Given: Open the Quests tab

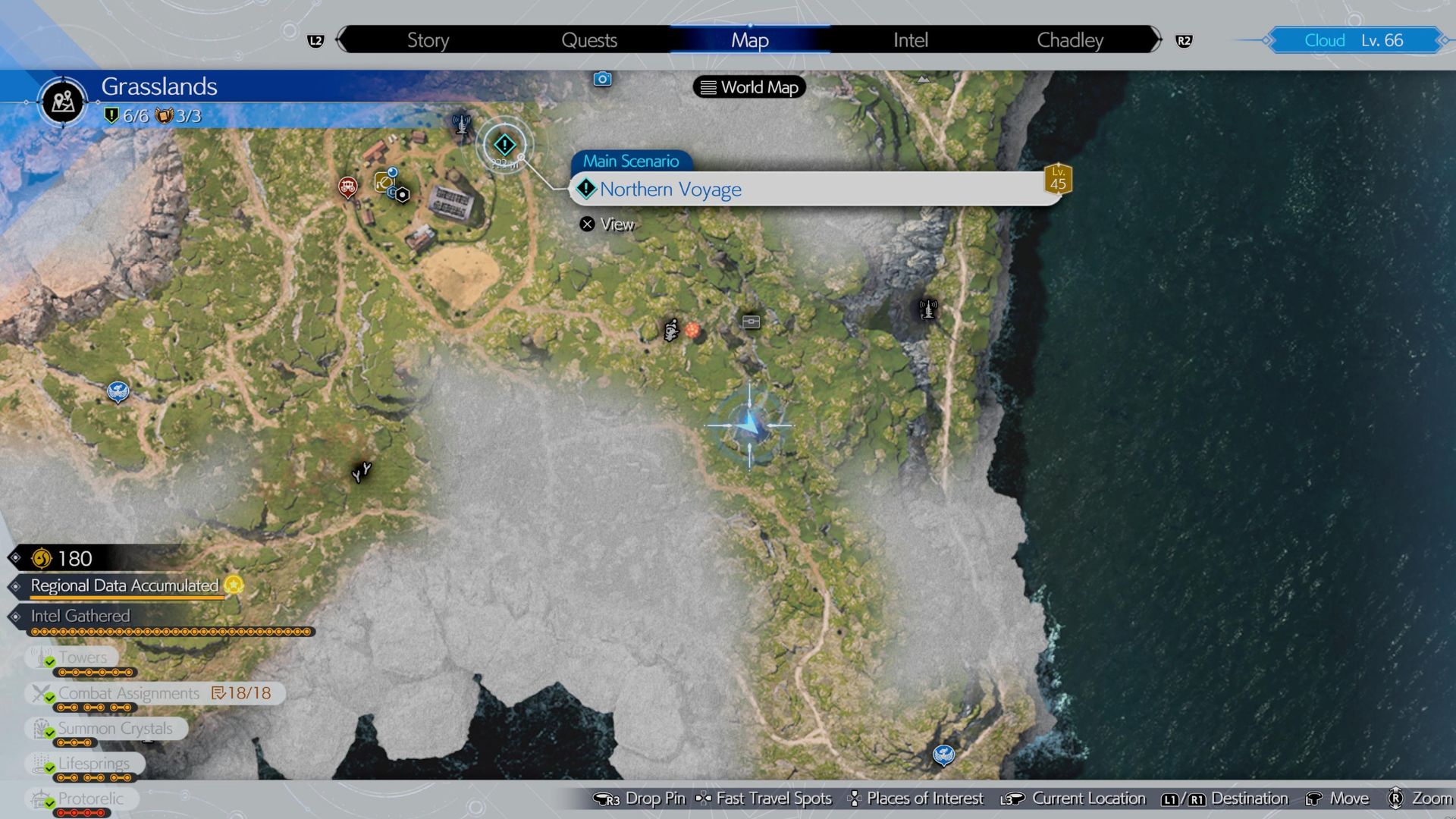Looking at the screenshot, I should click(x=588, y=40).
